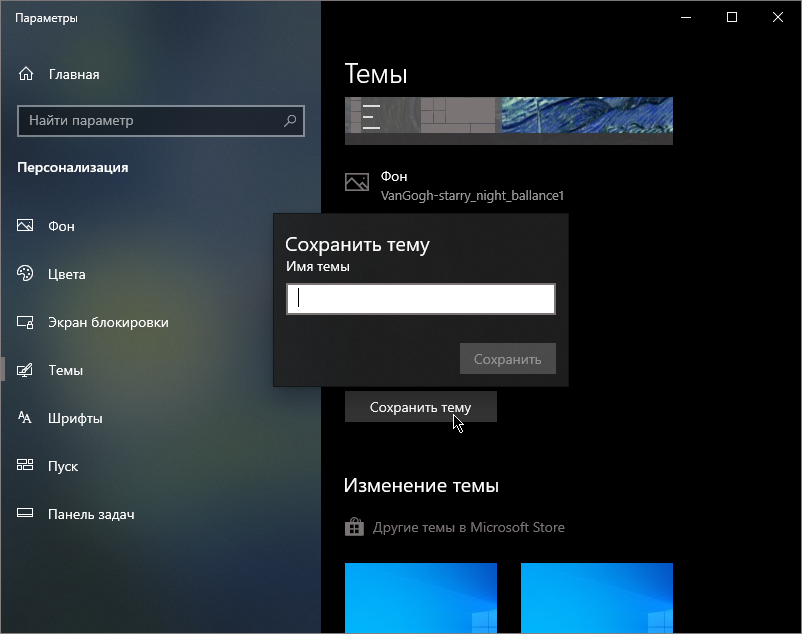Open the Главная home page
This screenshot has width=802, height=634.
click(x=74, y=75)
